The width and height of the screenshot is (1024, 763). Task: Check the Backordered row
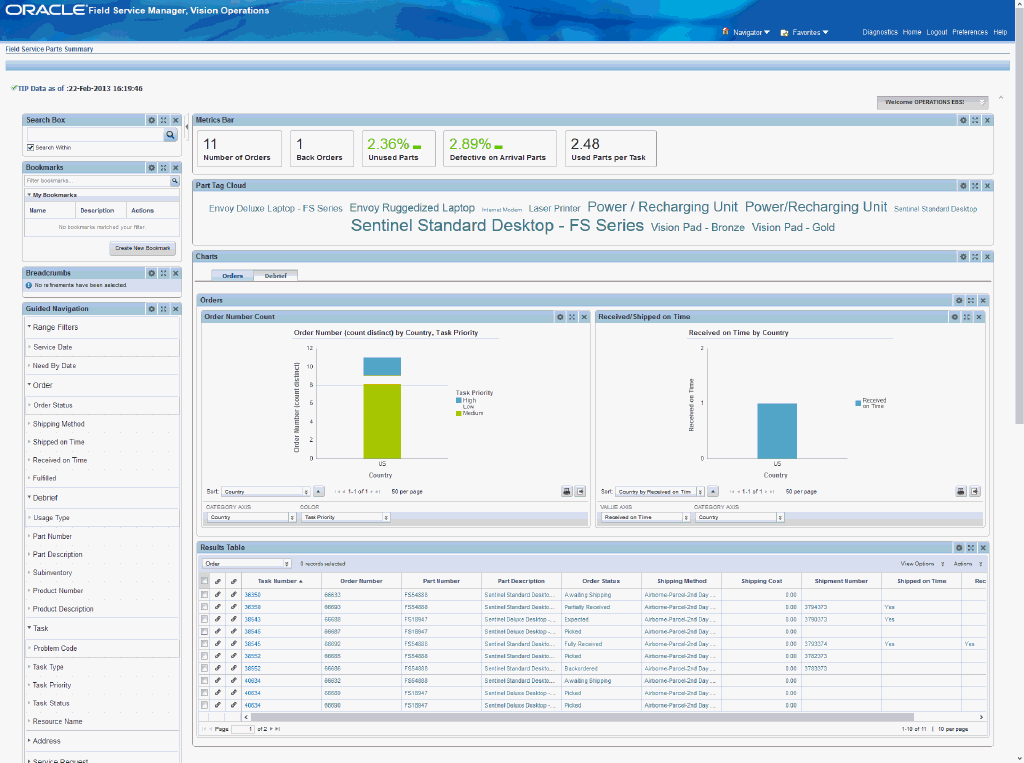[x=204, y=668]
